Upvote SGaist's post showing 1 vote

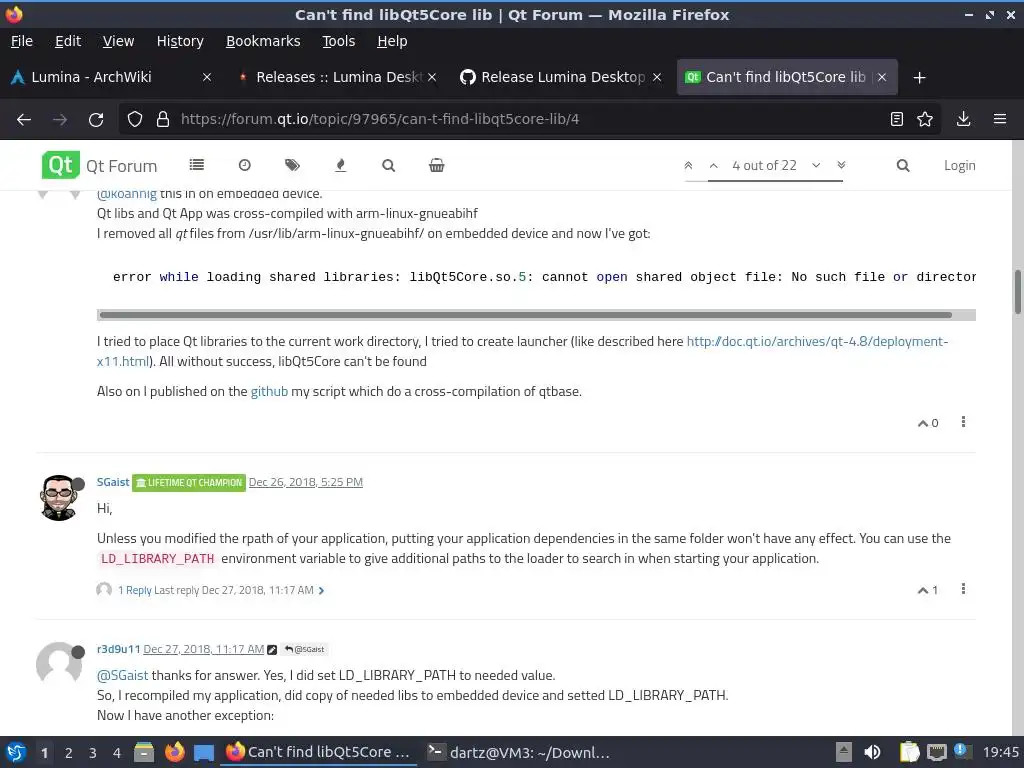pos(923,590)
